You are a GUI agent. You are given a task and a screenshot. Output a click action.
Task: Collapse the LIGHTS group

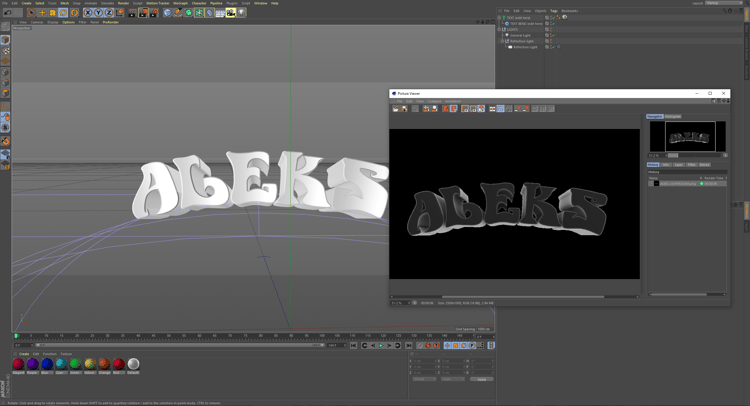pyautogui.click(x=499, y=29)
